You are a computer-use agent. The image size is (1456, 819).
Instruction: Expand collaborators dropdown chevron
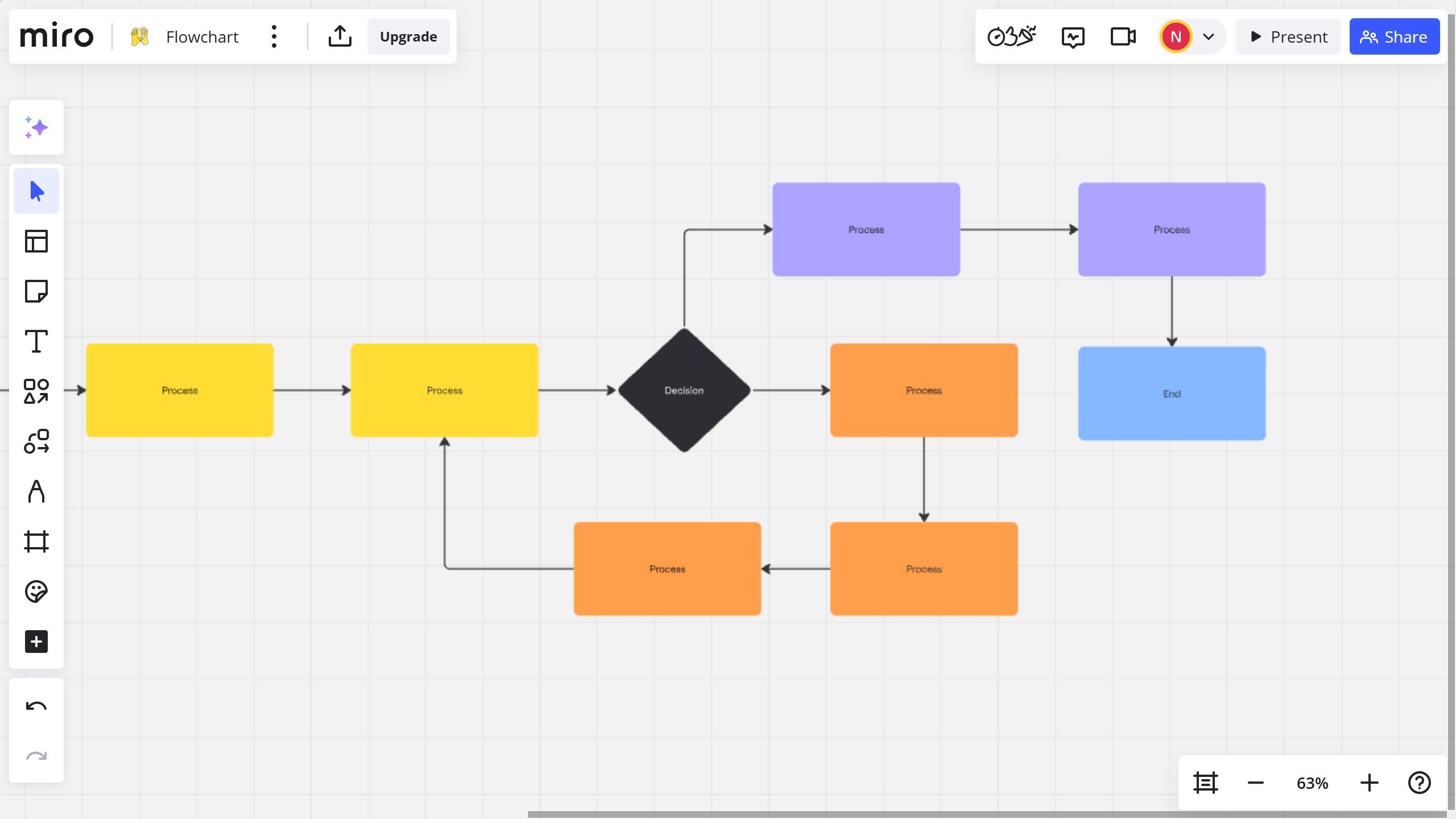click(1209, 37)
